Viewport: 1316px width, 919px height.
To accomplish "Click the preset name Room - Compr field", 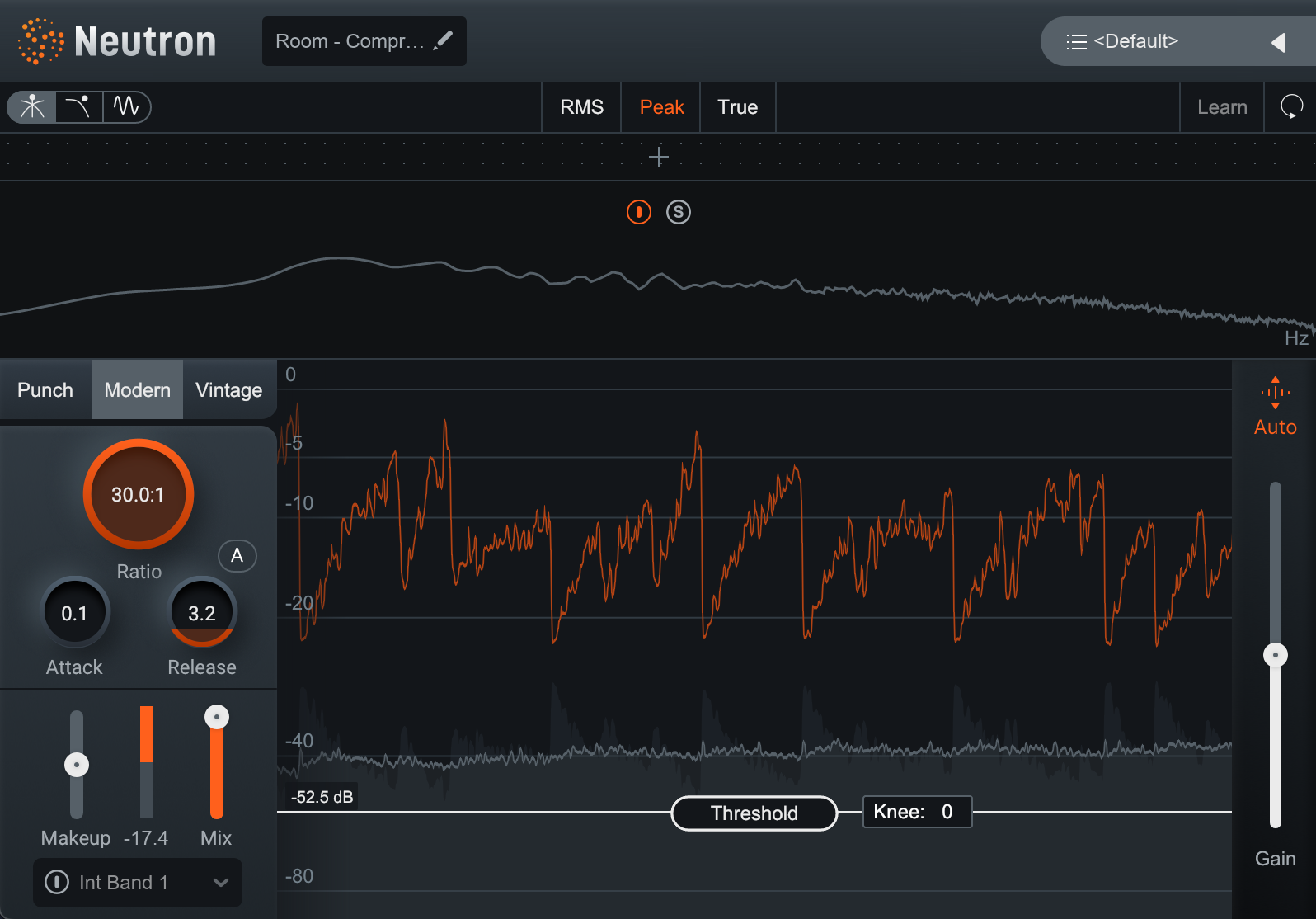I will [364, 41].
